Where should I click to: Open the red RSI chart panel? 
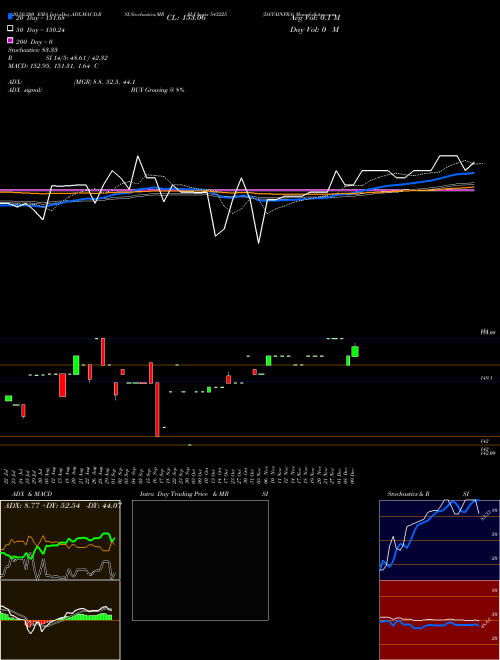(x=439, y=620)
